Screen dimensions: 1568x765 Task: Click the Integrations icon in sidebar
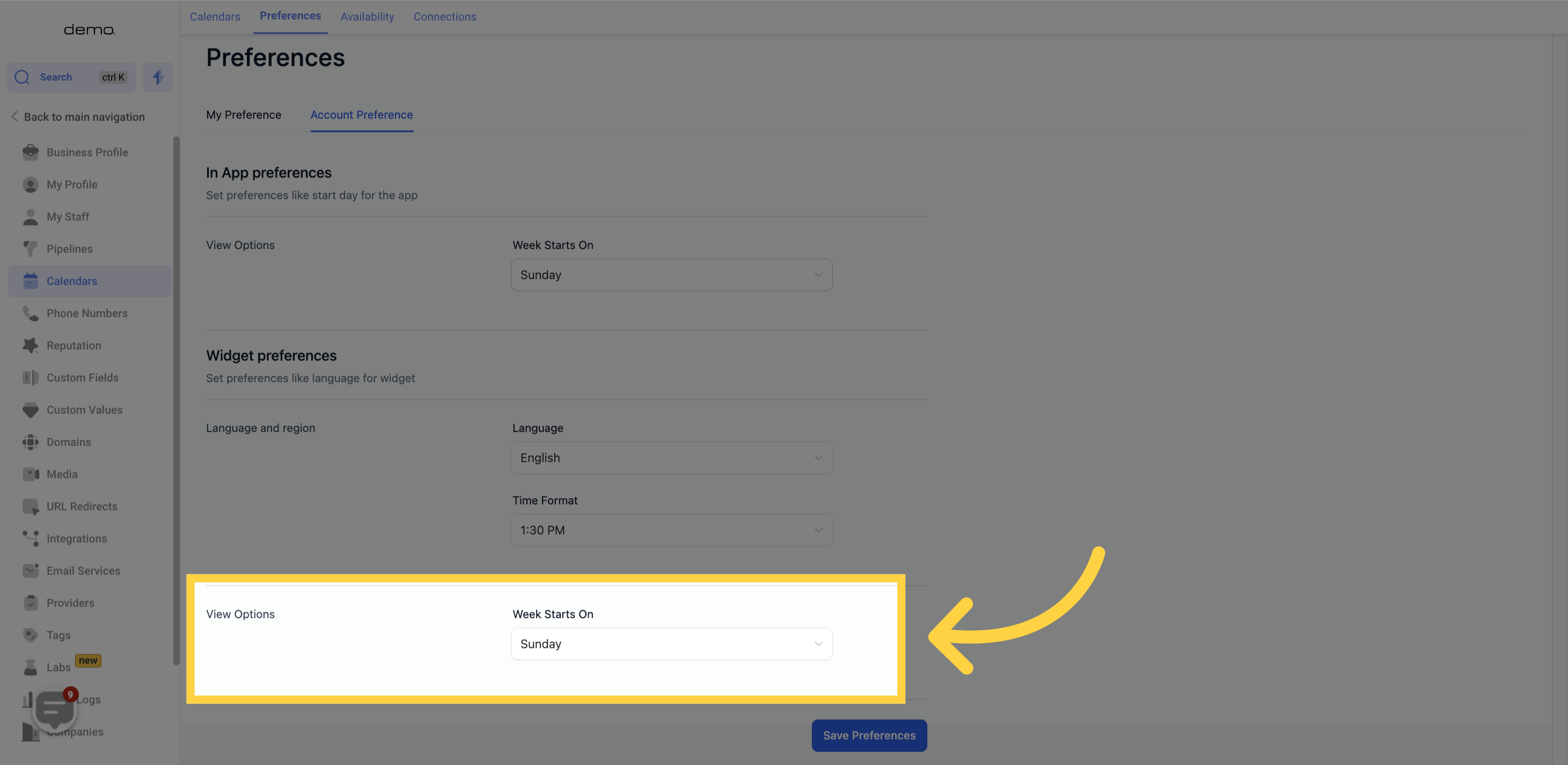(x=30, y=539)
